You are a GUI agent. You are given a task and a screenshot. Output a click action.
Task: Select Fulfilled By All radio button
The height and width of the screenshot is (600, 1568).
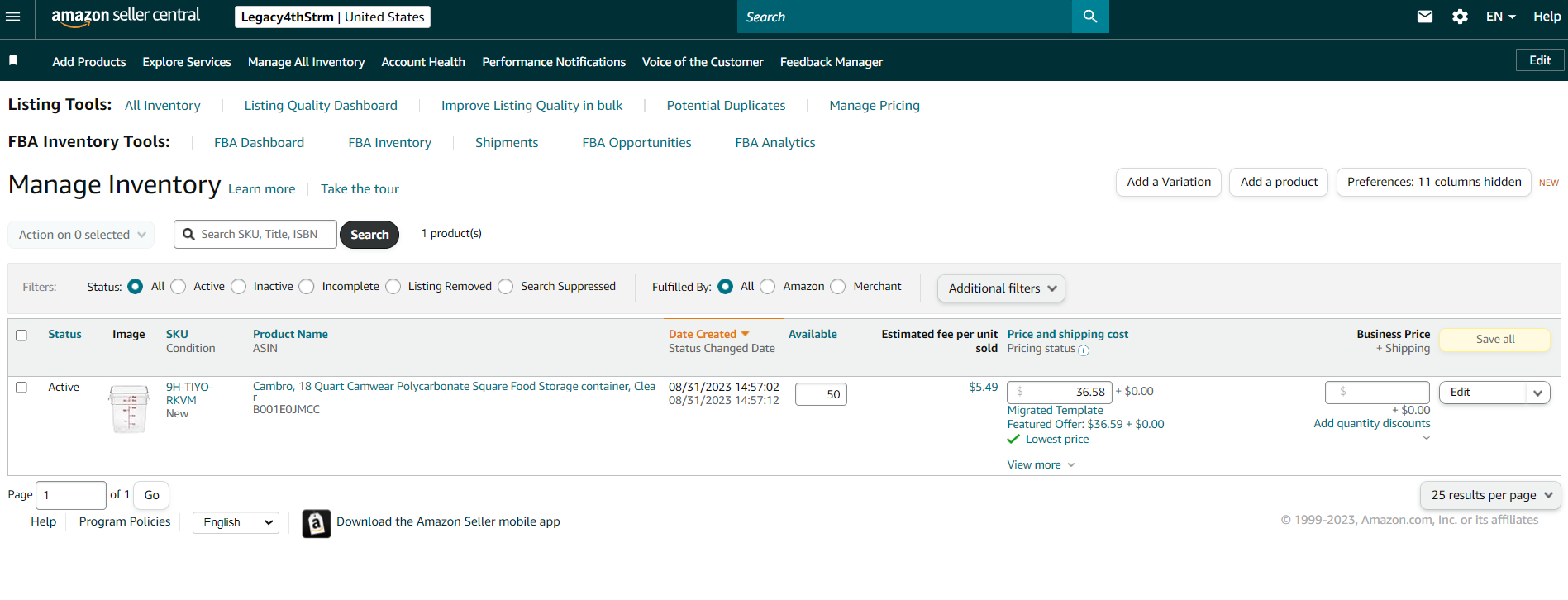pyautogui.click(x=726, y=287)
